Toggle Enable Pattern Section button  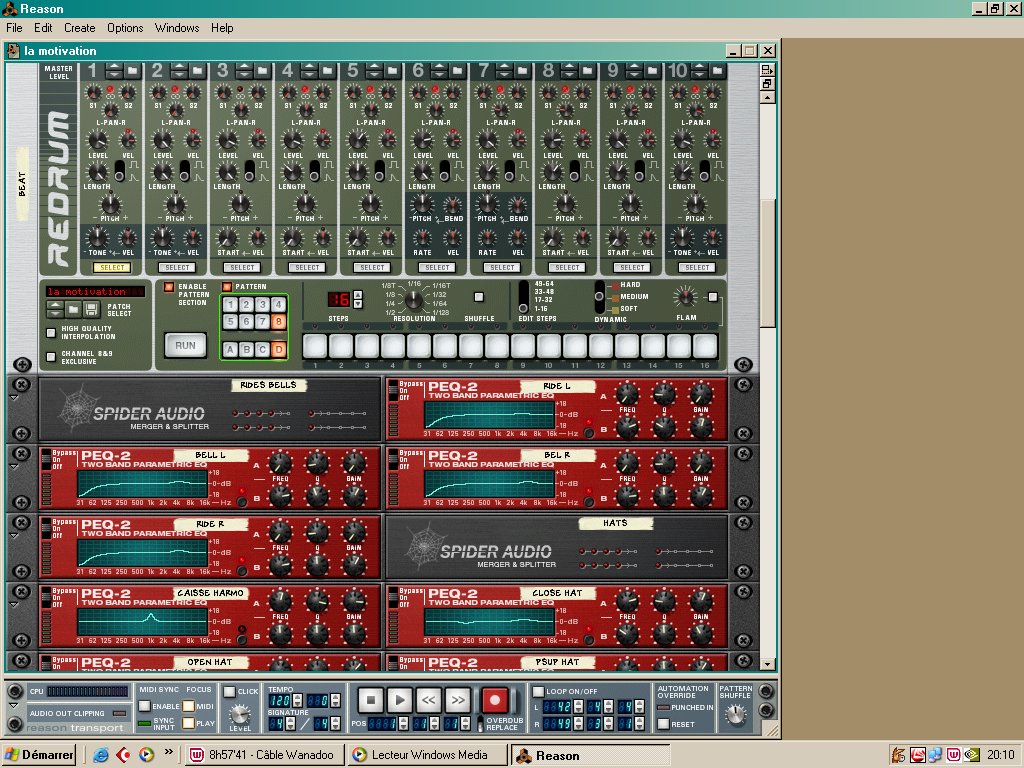tap(169, 287)
